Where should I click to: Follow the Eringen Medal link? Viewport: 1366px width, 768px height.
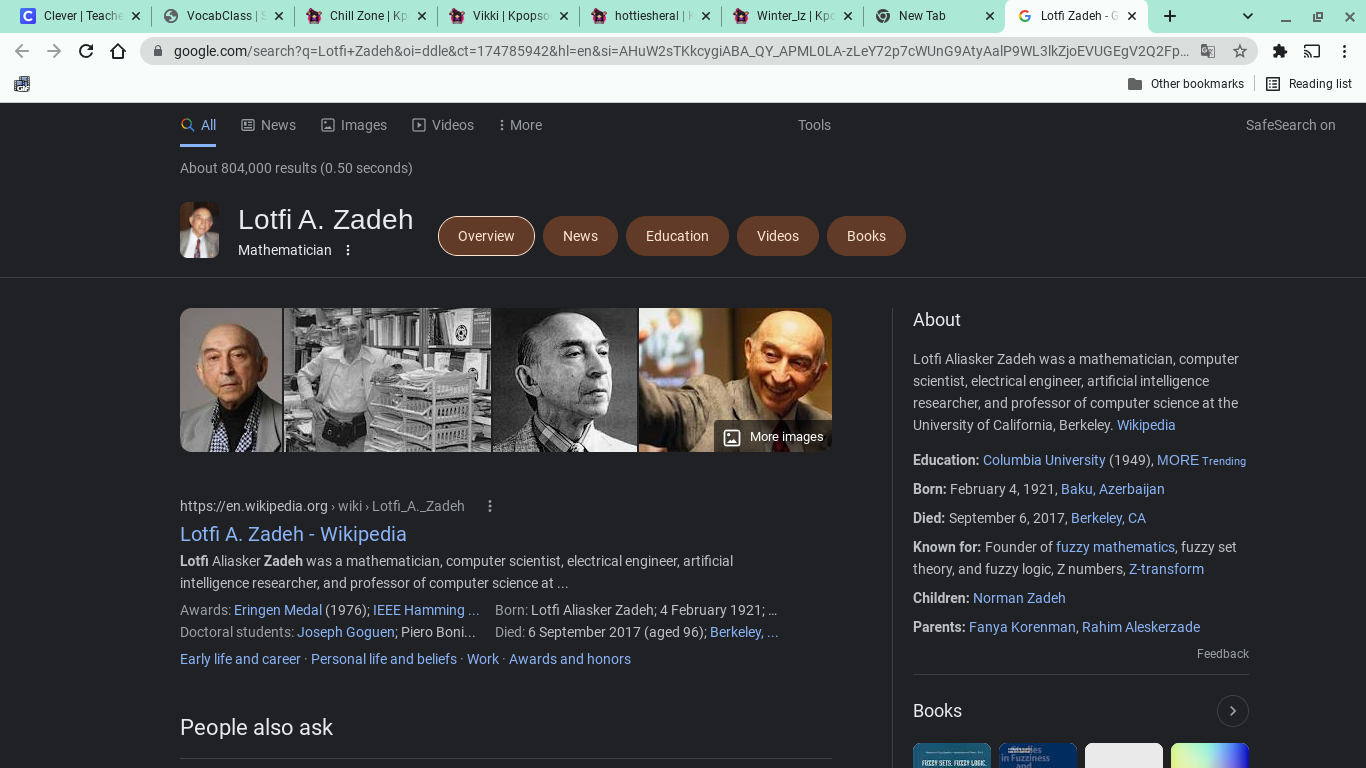coord(278,610)
